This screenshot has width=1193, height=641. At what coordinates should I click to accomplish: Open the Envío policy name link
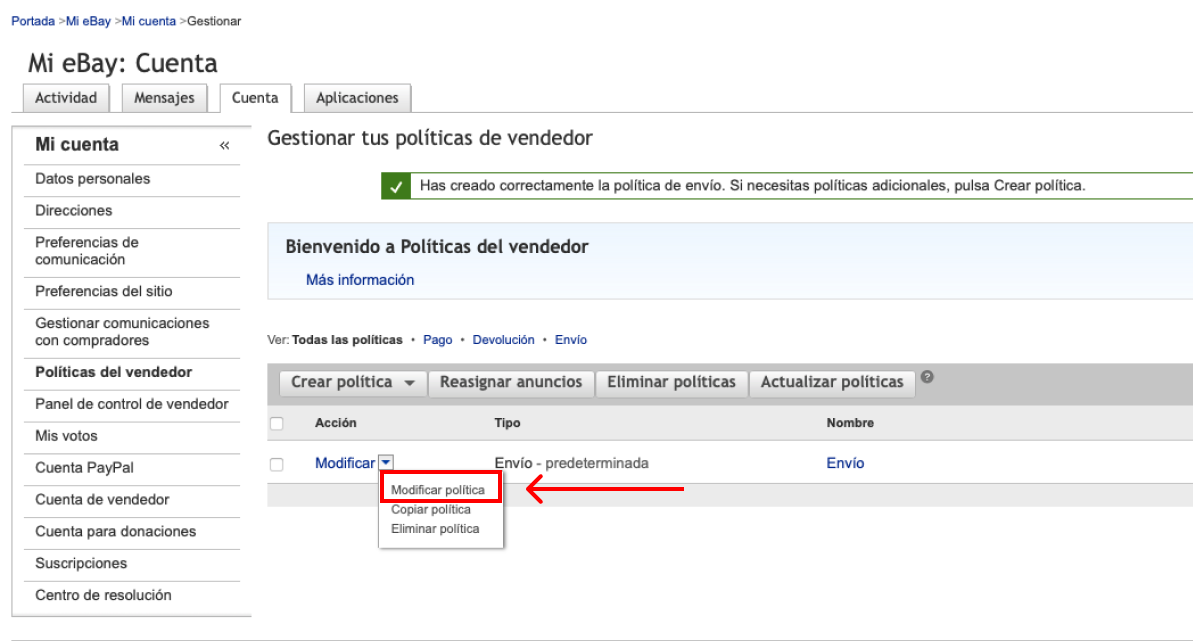pyautogui.click(x=845, y=463)
